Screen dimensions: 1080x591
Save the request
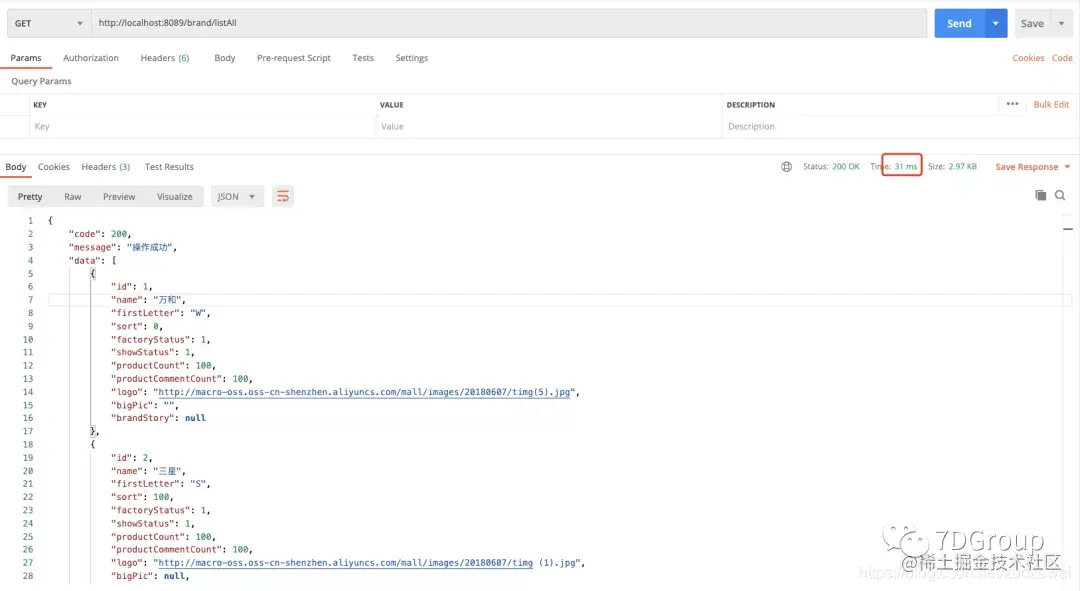pyautogui.click(x=1032, y=23)
